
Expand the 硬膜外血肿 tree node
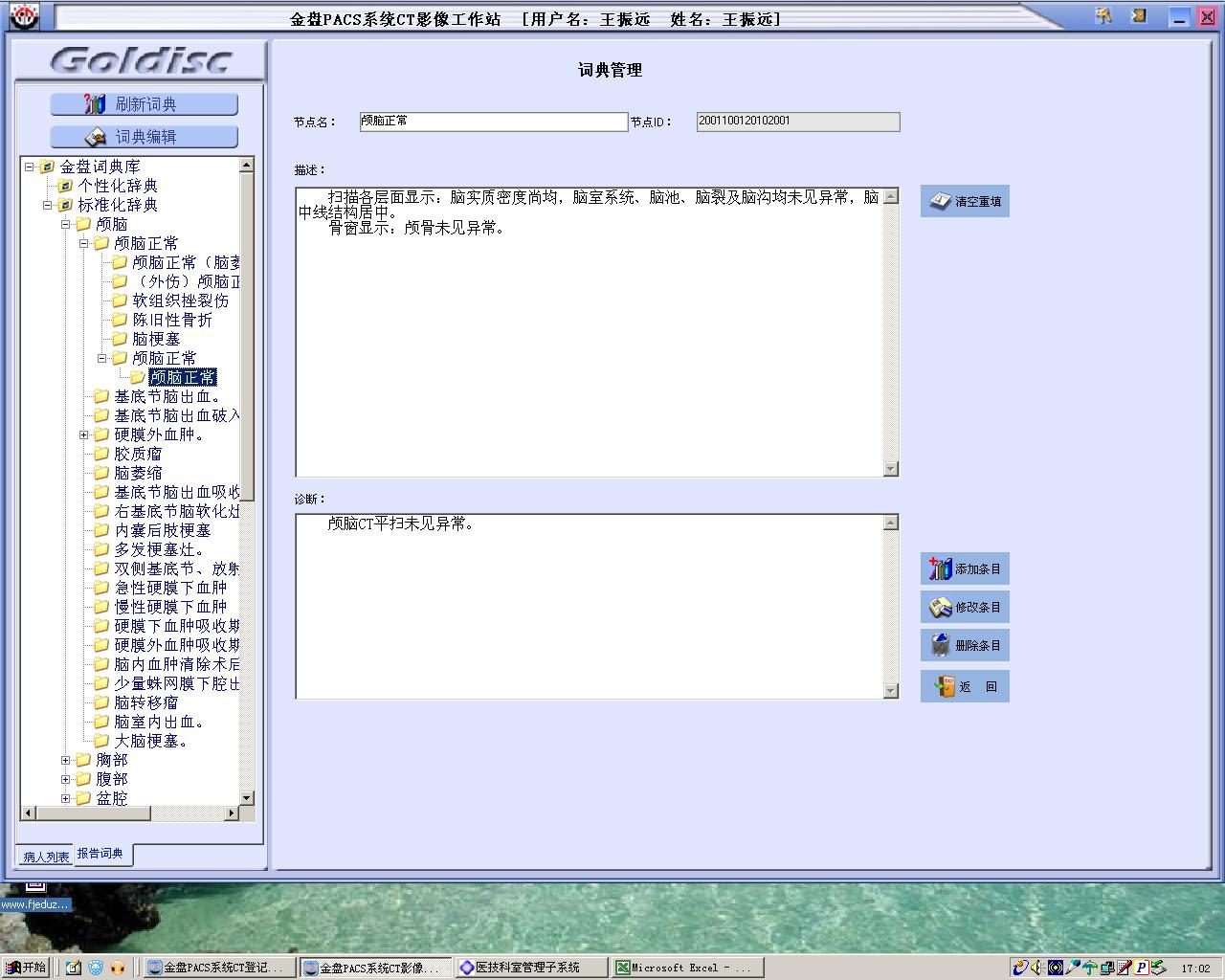(x=84, y=435)
